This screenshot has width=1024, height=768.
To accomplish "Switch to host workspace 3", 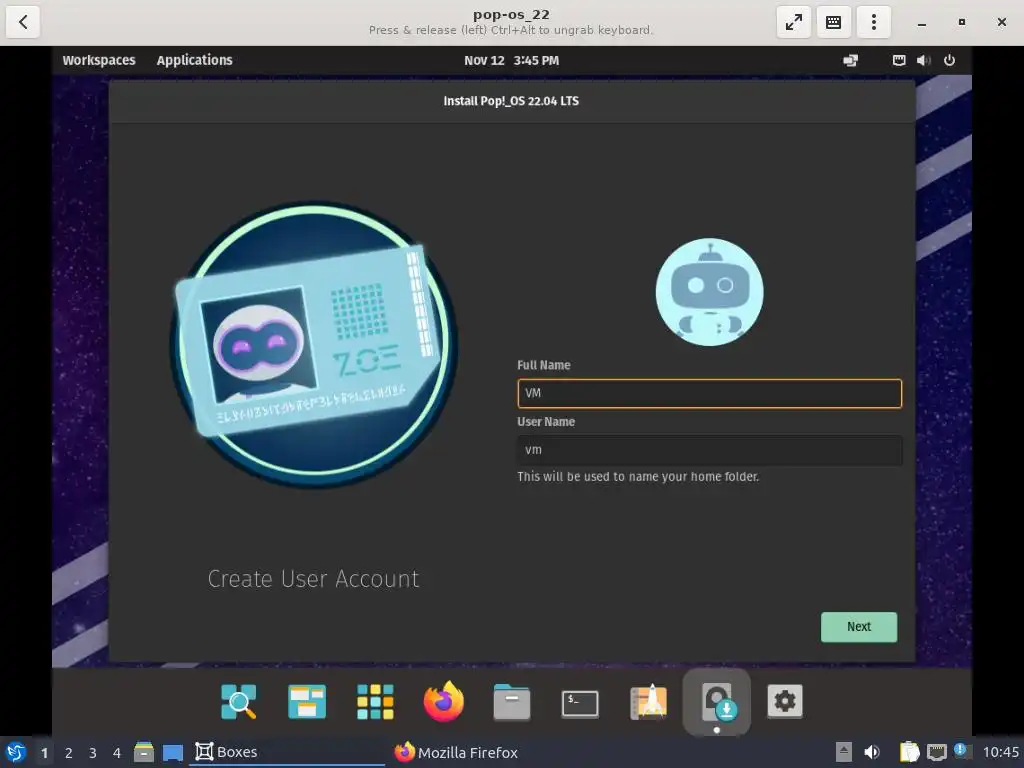I will (93, 753).
